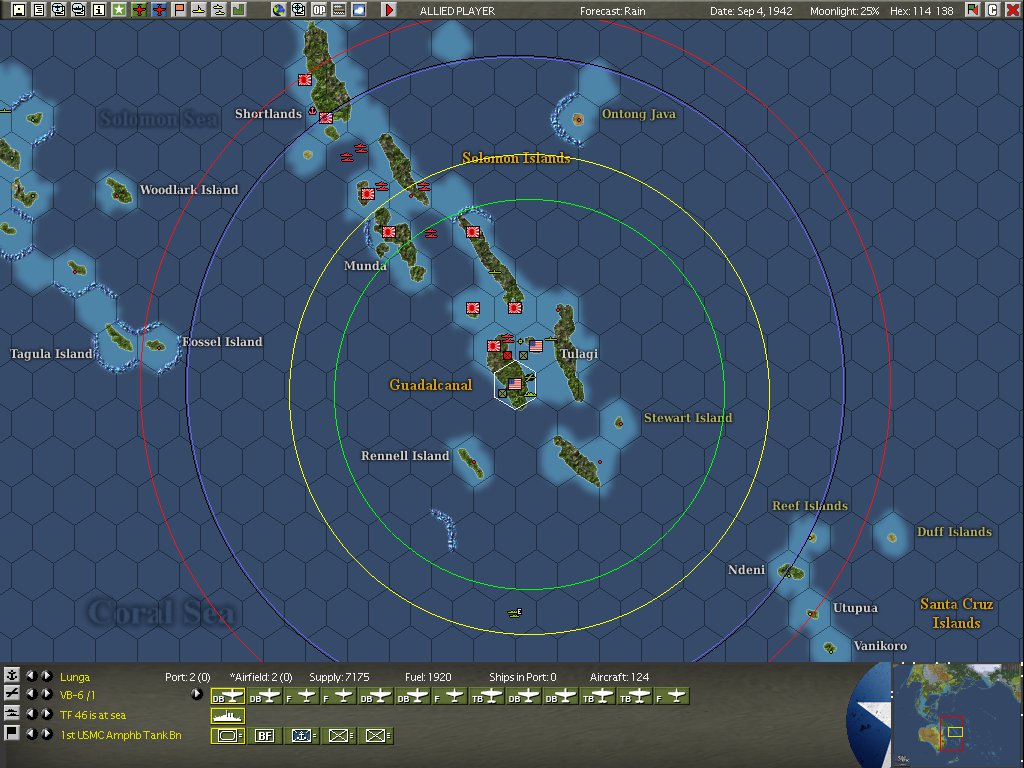The height and width of the screenshot is (768, 1024).
Task: Click the ship icon beside TF 46
Action: tap(12, 714)
